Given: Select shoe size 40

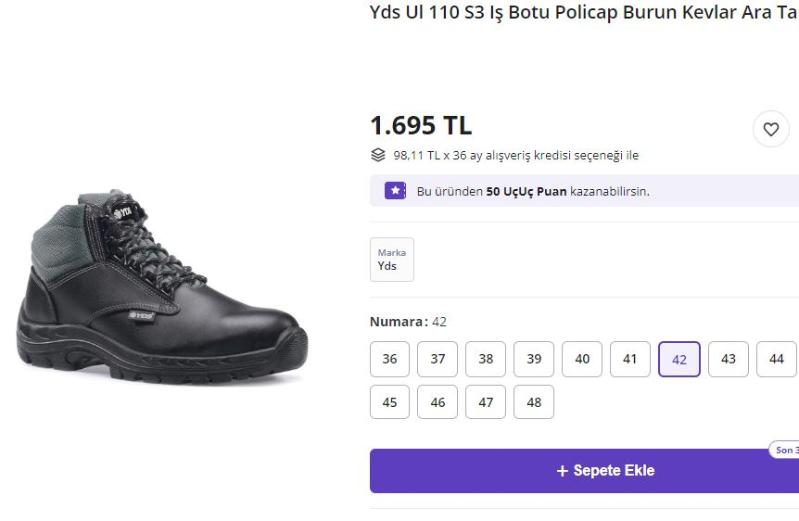Looking at the screenshot, I should tap(581, 359).
